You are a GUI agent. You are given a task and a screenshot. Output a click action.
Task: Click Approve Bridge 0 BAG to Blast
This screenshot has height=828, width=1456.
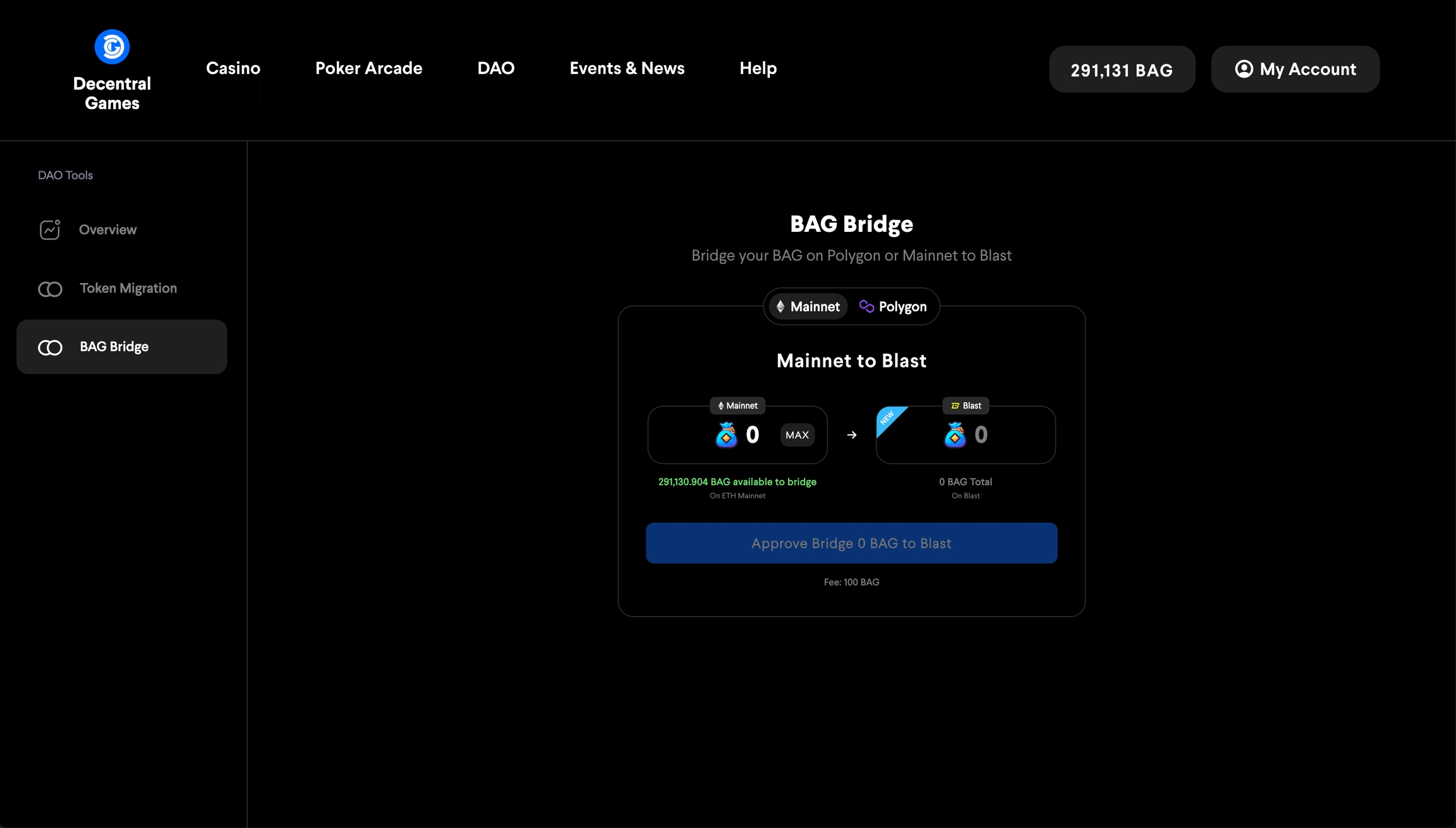coord(851,543)
